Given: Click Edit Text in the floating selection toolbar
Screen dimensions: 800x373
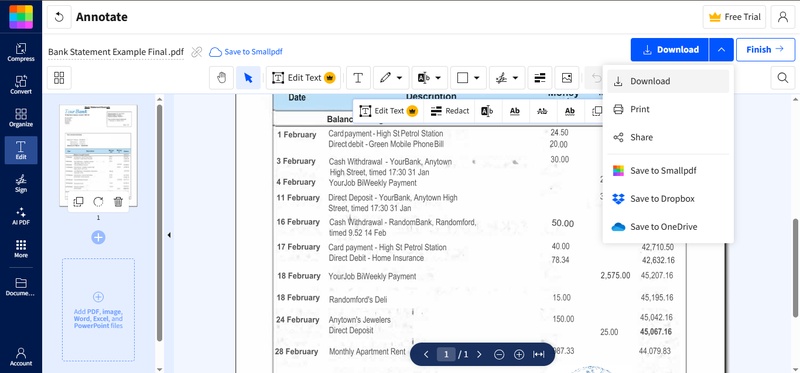Looking at the screenshot, I should pos(388,111).
